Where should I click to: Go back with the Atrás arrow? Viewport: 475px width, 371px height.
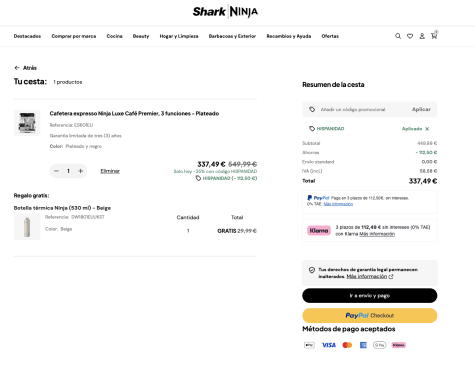pyautogui.click(x=25, y=68)
